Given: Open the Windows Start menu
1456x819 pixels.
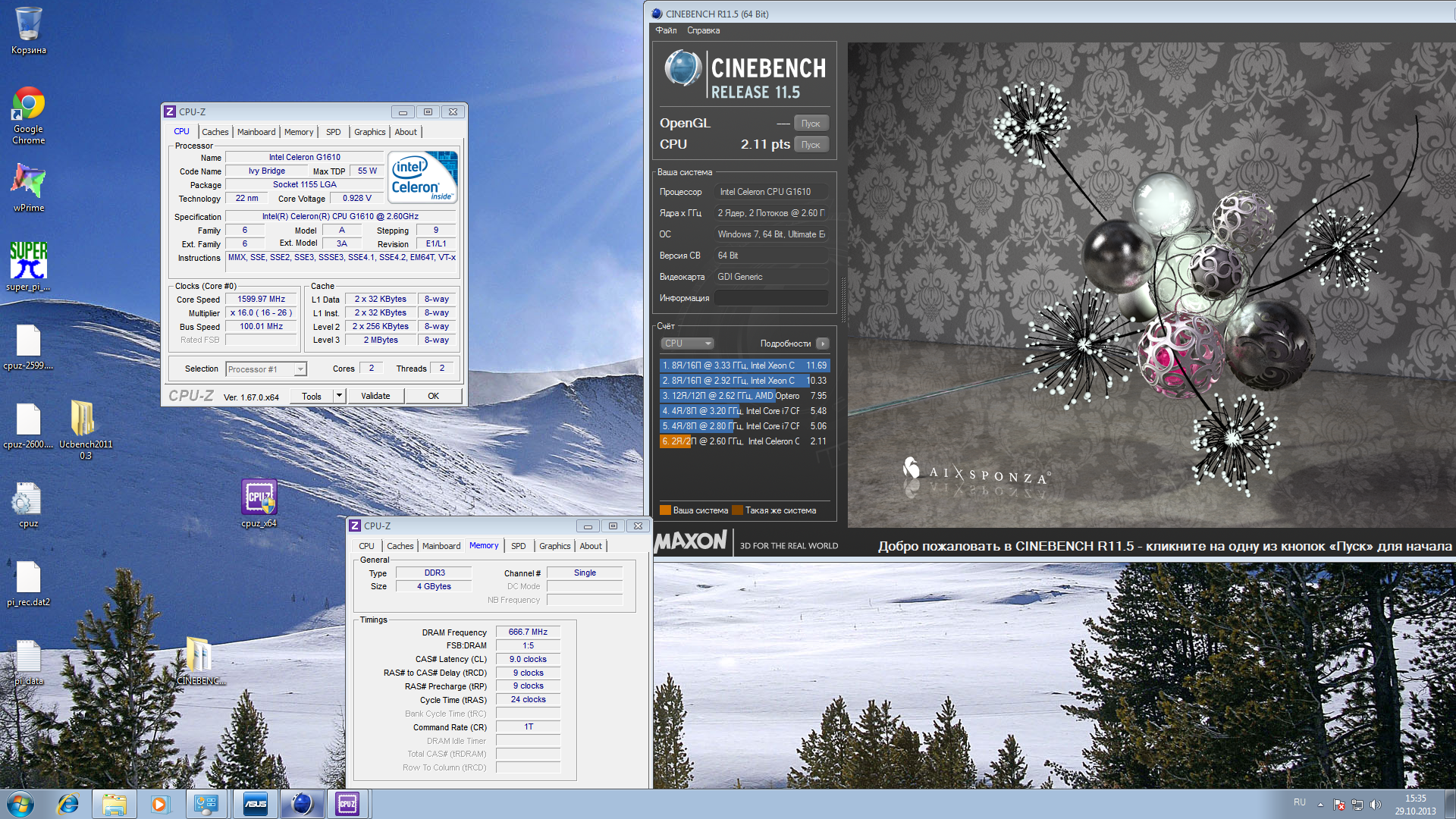Looking at the screenshot, I should point(20,804).
